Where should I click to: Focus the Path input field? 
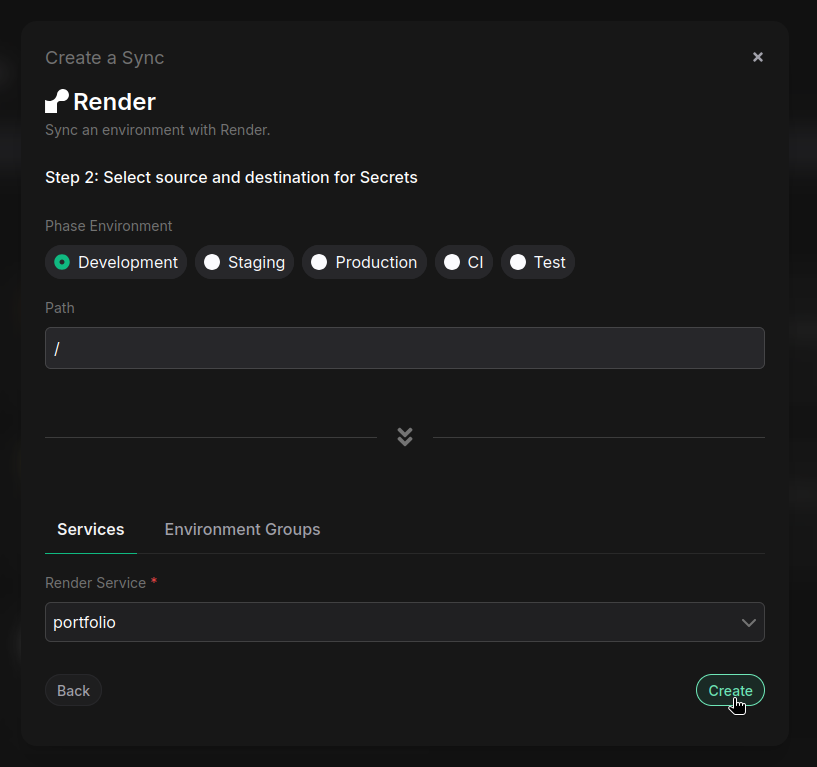coord(404,348)
